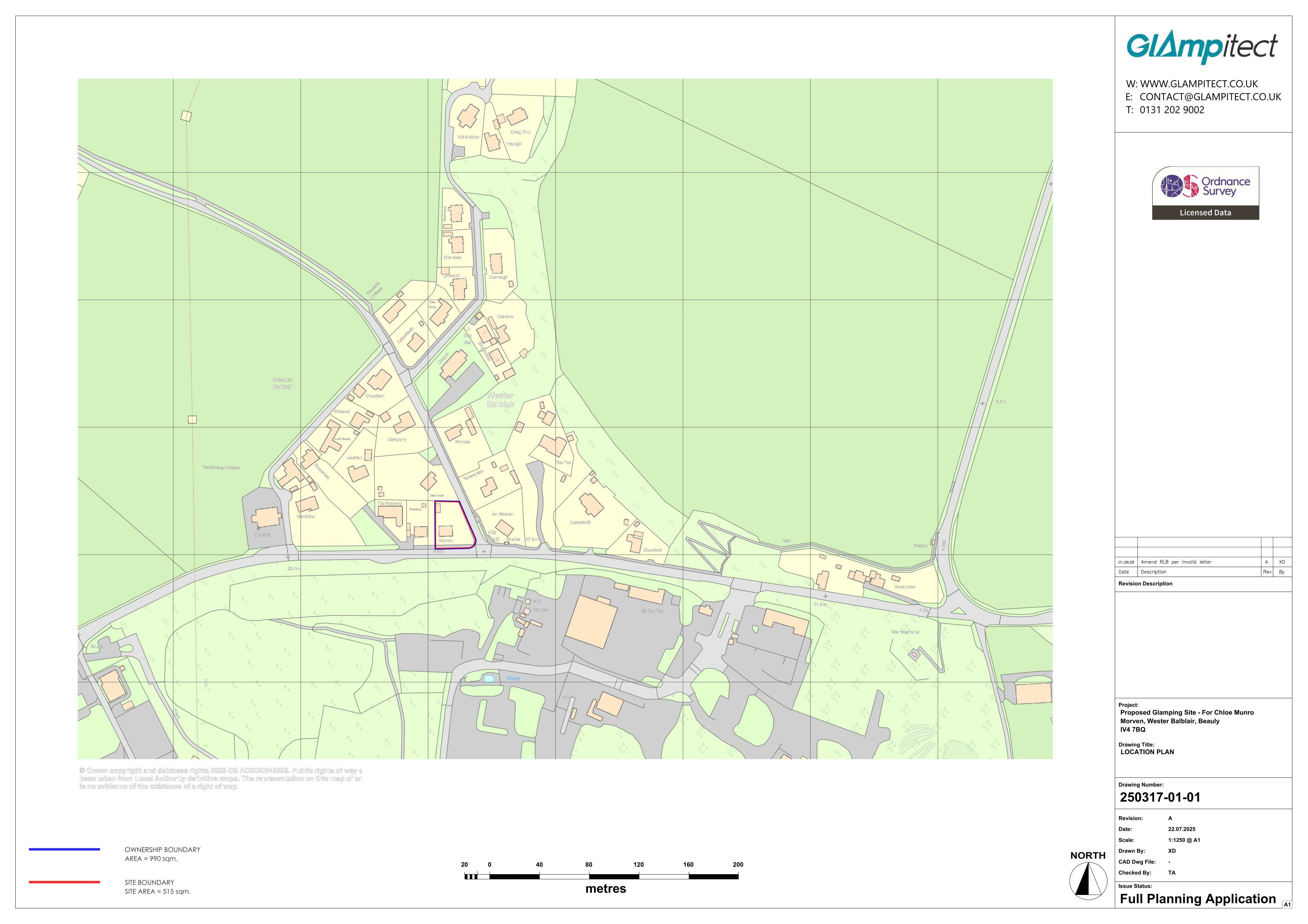This screenshot has width=1308, height=924.
Task: Click the War Memorial map label
Action: tap(905, 632)
